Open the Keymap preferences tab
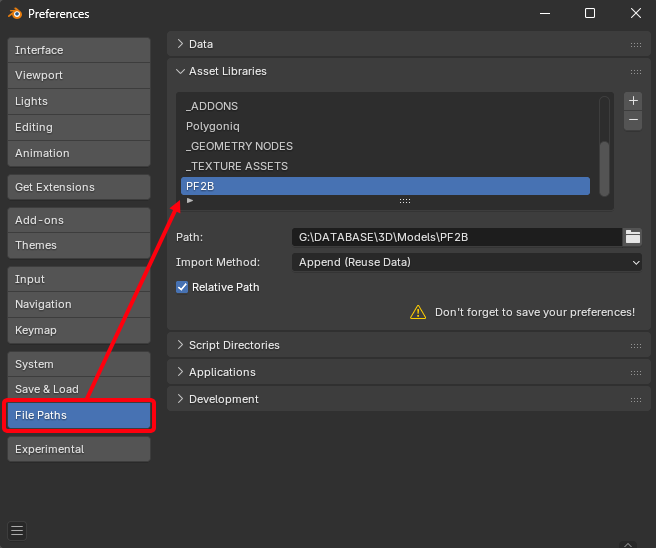This screenshot has width=656, height=548. 78,330
